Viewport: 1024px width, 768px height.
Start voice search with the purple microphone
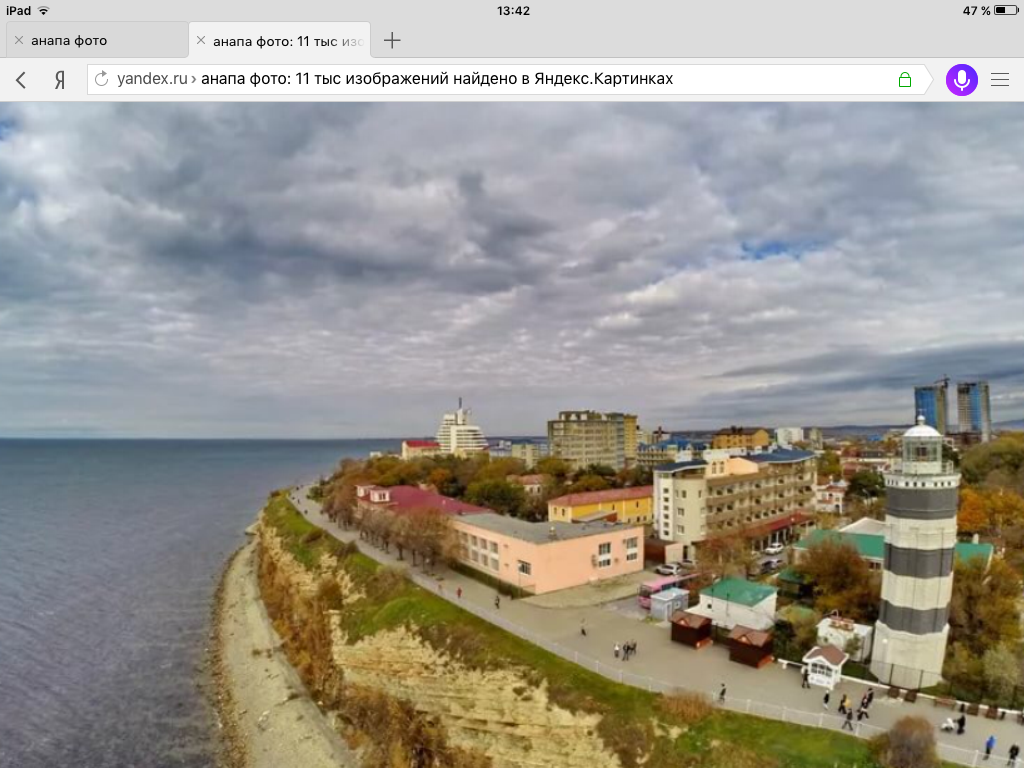(x=961, y=80)
